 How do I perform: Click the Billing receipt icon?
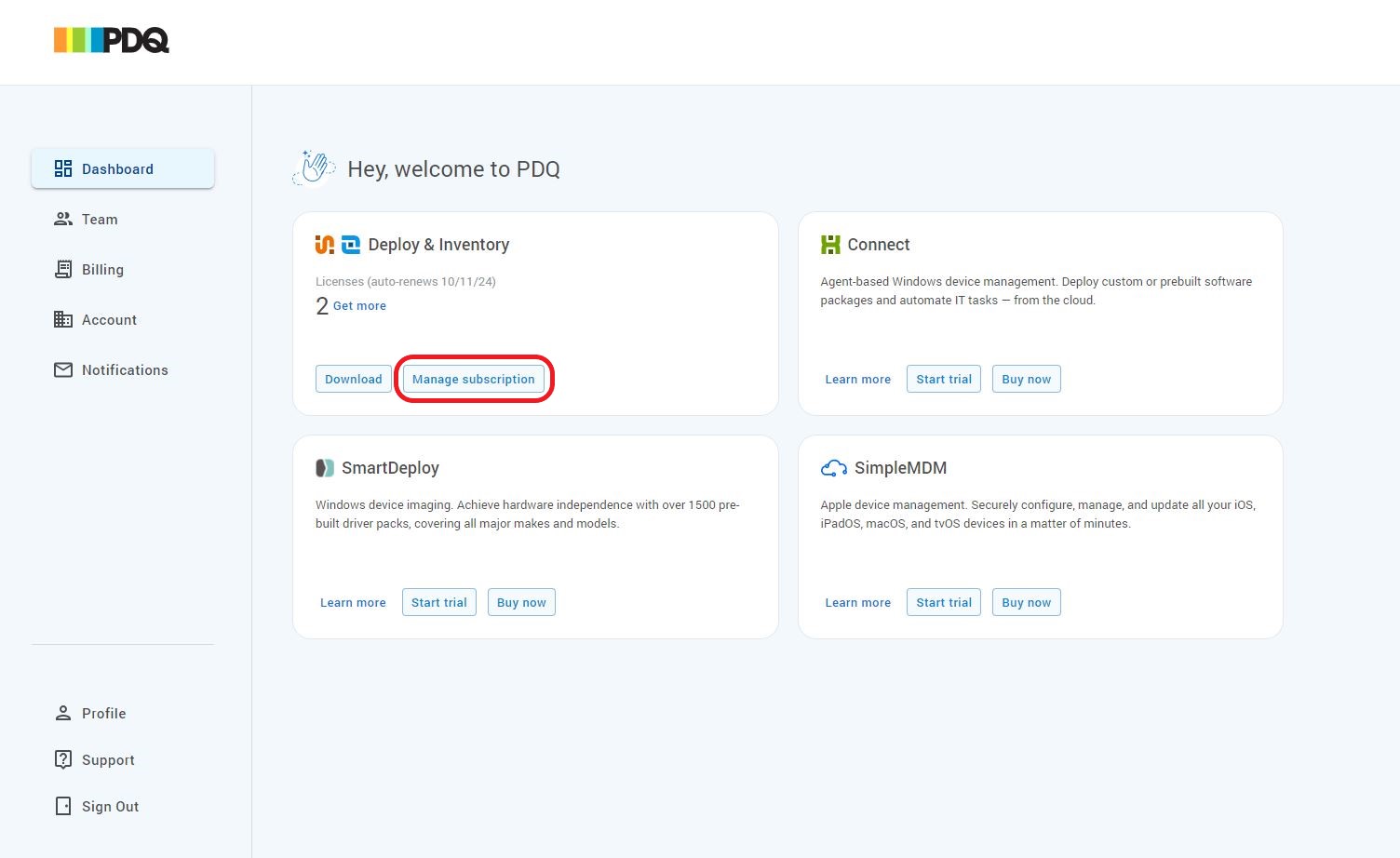(x=63, y=269)
